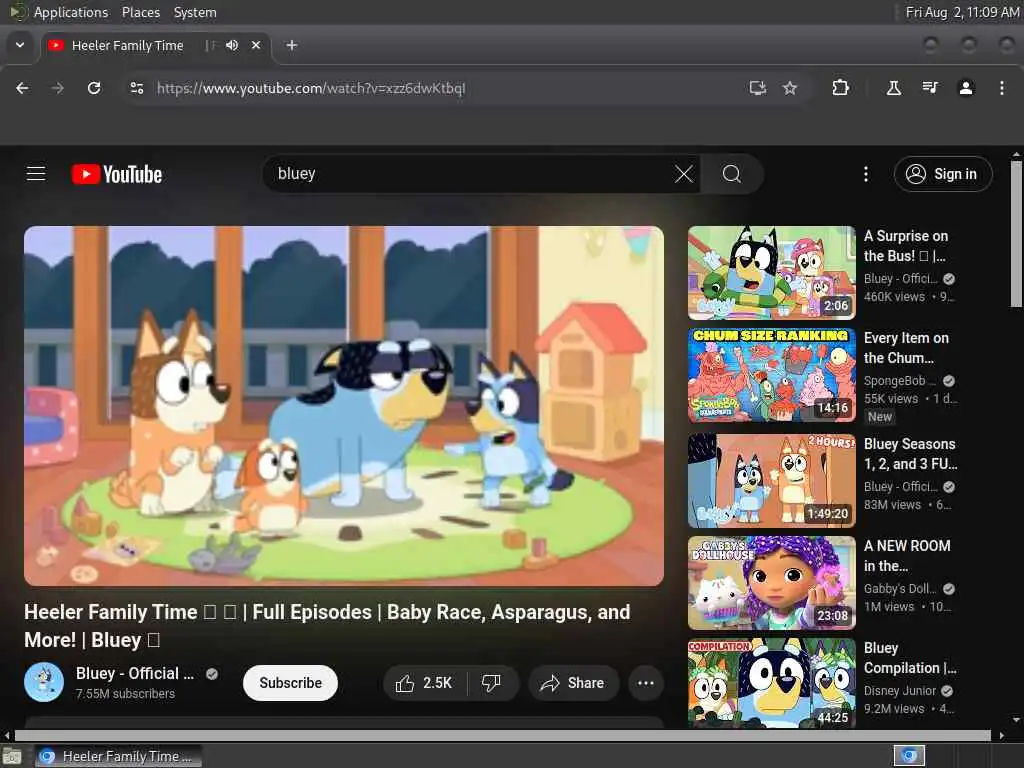Click the horizontal page scrollbar
This screenshot has height=768, width=1024.
coord(503,735)
